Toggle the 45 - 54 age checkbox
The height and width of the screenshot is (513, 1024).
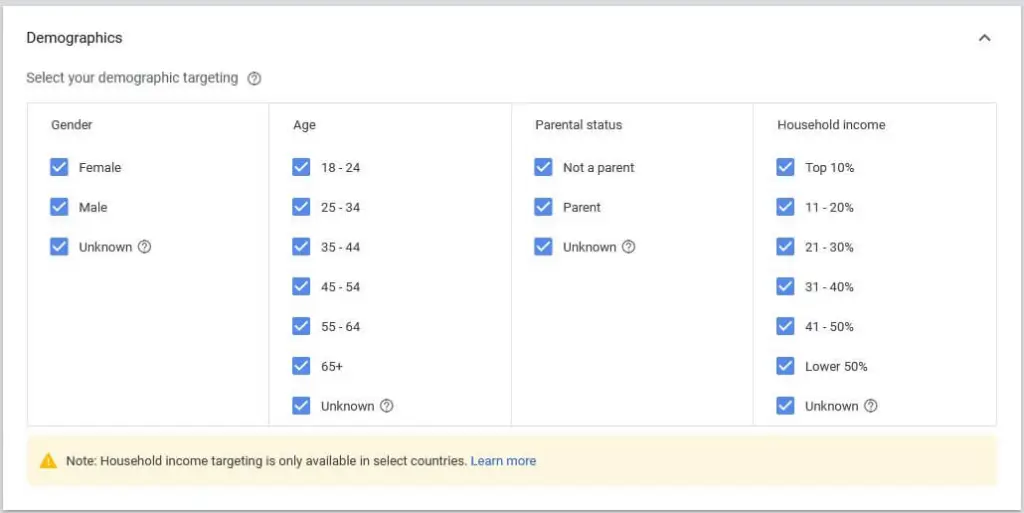(301, 286)
